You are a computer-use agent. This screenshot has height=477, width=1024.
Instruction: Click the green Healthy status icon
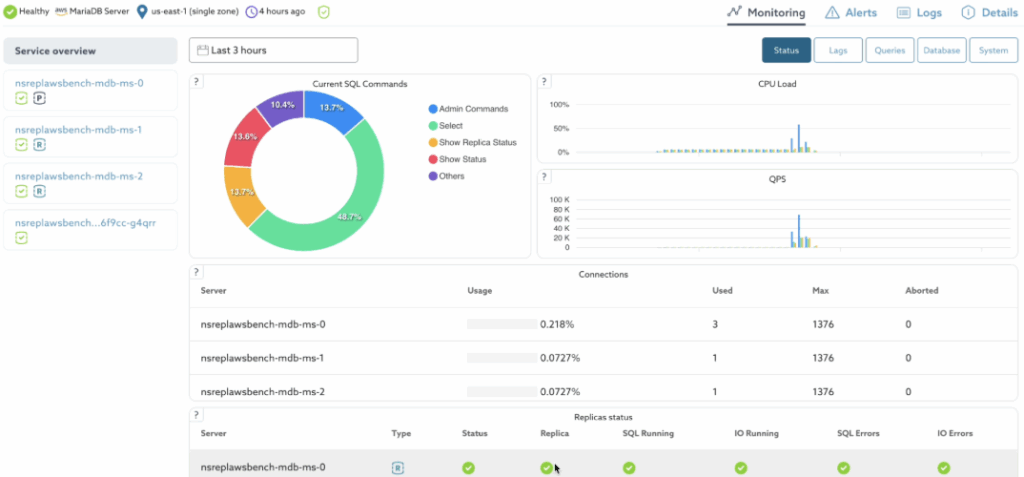[x=9, y=12]
